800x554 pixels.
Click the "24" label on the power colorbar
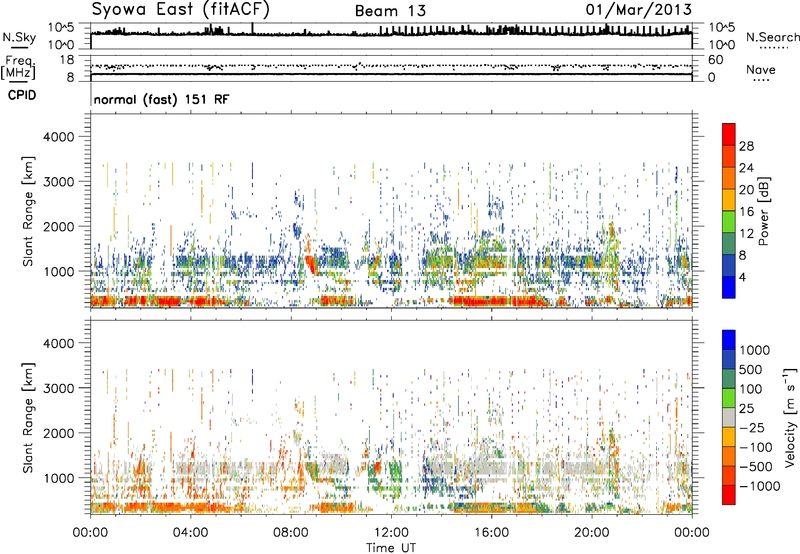[x=746, y=168]
